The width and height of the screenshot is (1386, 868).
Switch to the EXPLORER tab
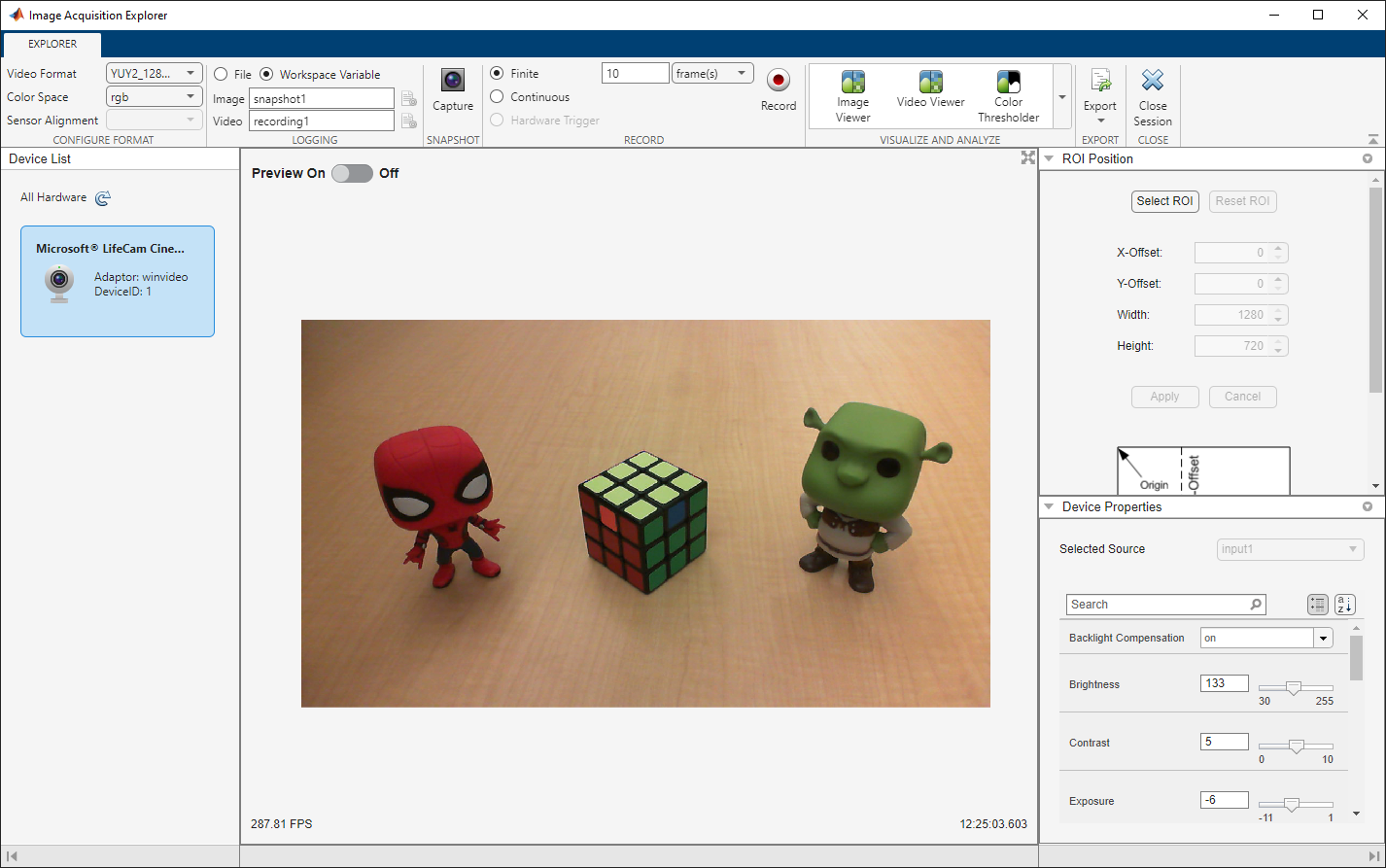tap(52, 44)
